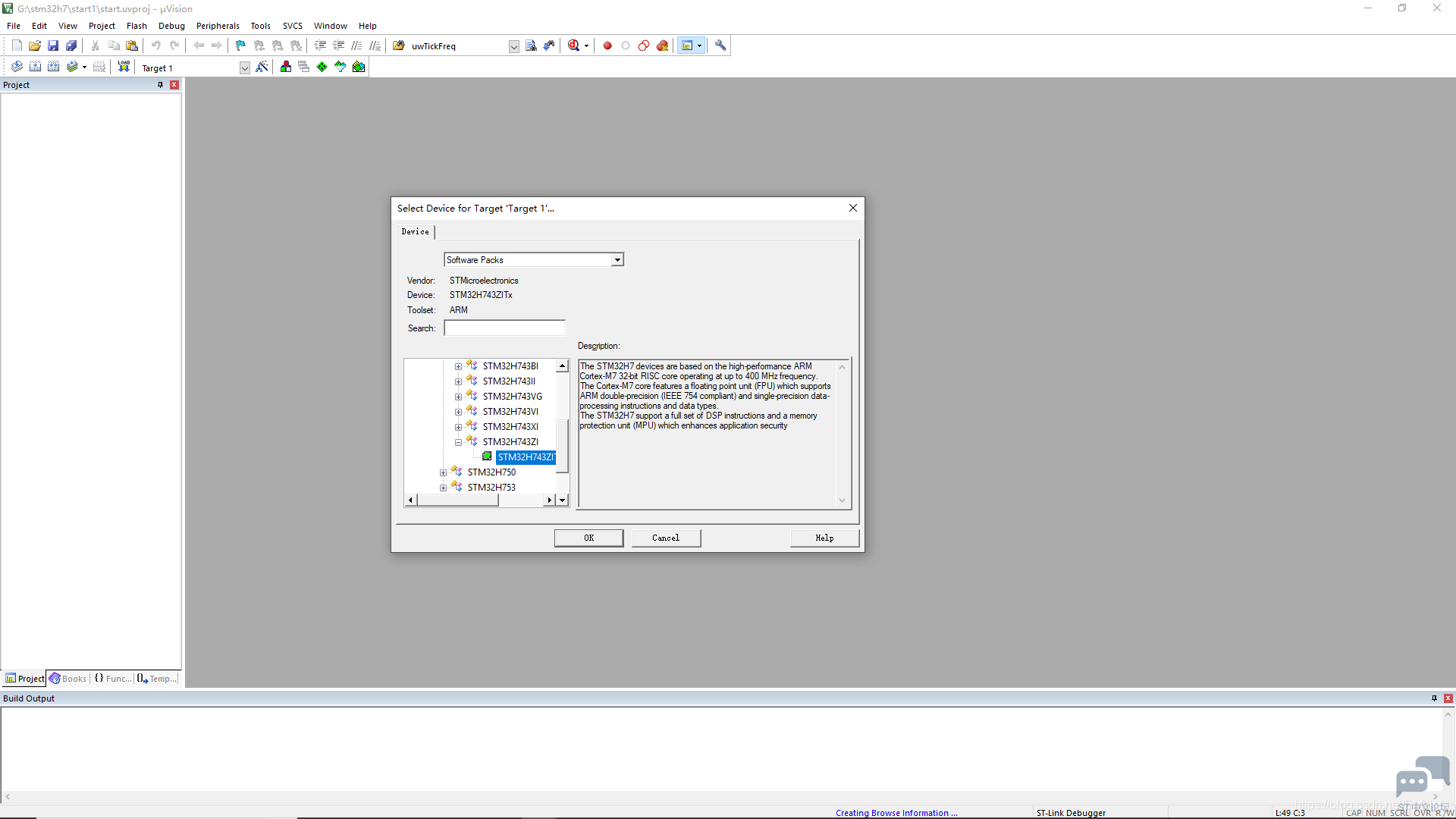Open the Debug menu
Image resolution: width=1456 pixels, height=819 pixels.
[x=171, y=26]
